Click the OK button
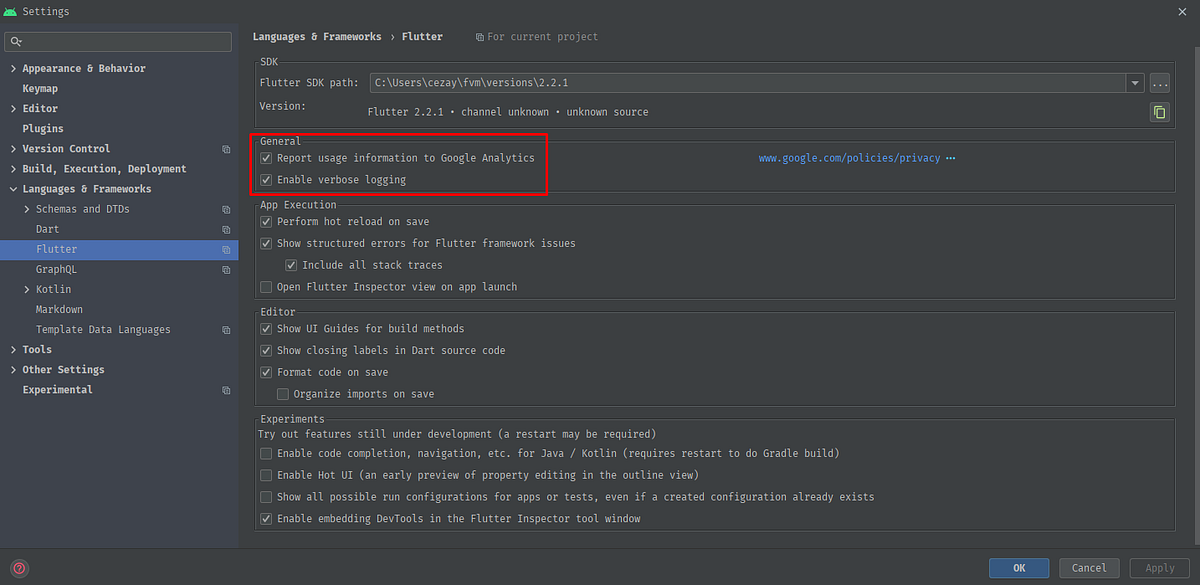The height and width of the screenshot is (585, 1200). tap(1018, 567)
